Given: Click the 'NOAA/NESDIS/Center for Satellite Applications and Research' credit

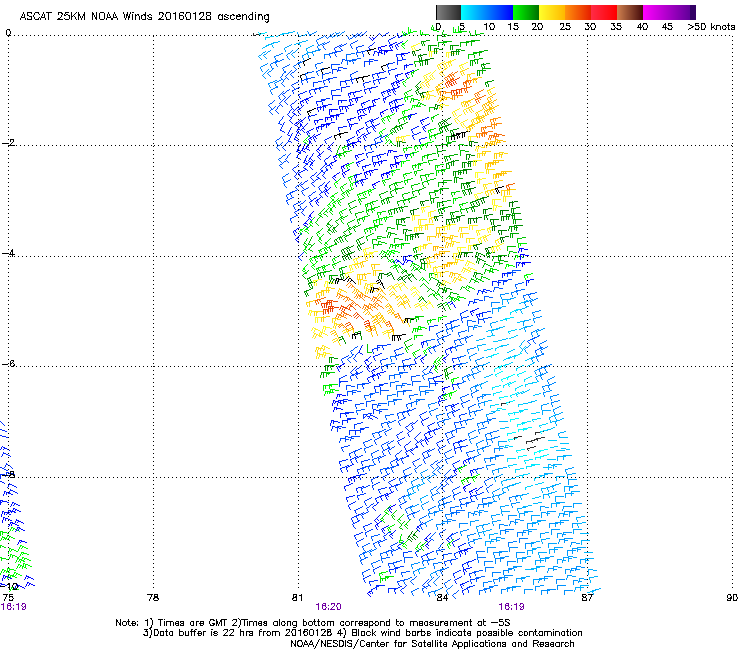Looking at the screenshot, I should pos(432,644).
